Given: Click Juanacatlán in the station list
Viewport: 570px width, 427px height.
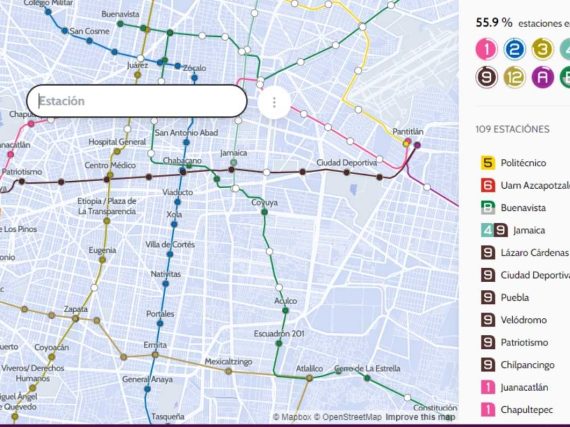Looking at the screenshot, I should pos(524,387).
